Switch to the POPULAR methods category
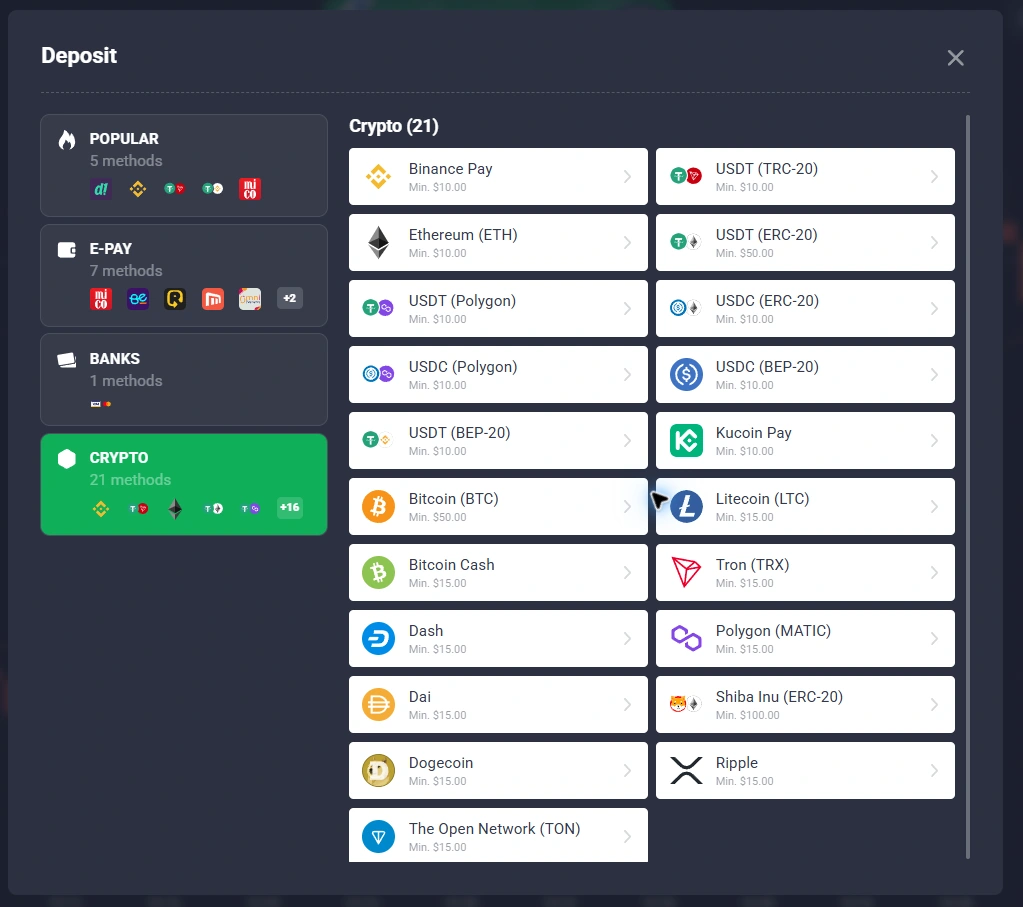This screenshot has height=907, width=1023. tap(184, 165)
